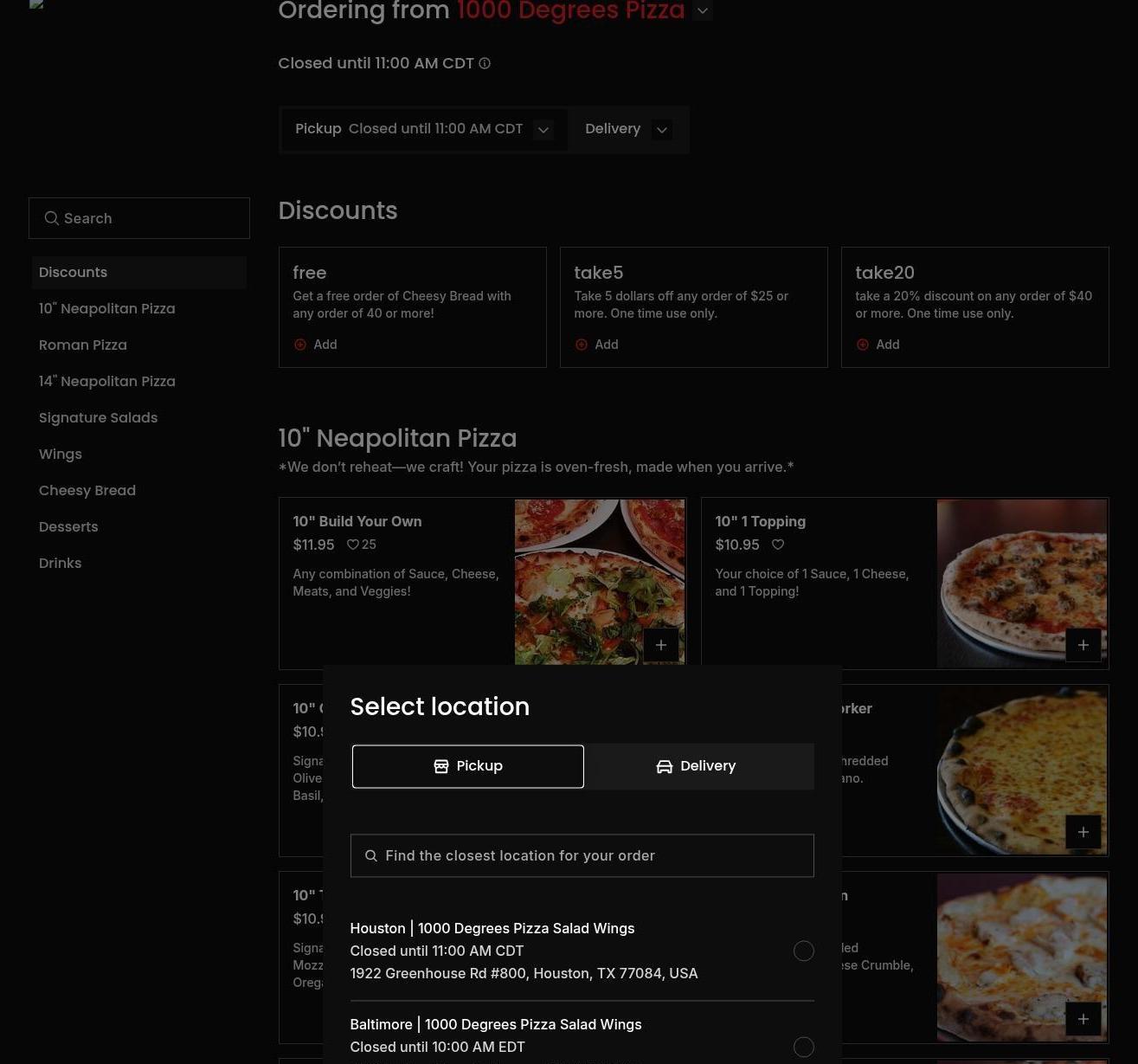Go to Signature Salads category
1138x1064 pixels.
[x=98, y=417]
